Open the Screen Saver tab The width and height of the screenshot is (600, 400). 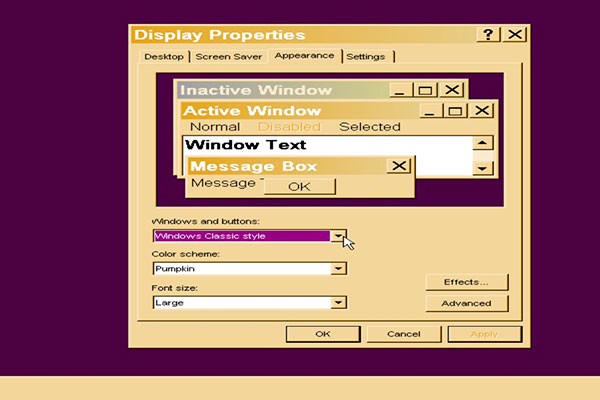[228, 57]
